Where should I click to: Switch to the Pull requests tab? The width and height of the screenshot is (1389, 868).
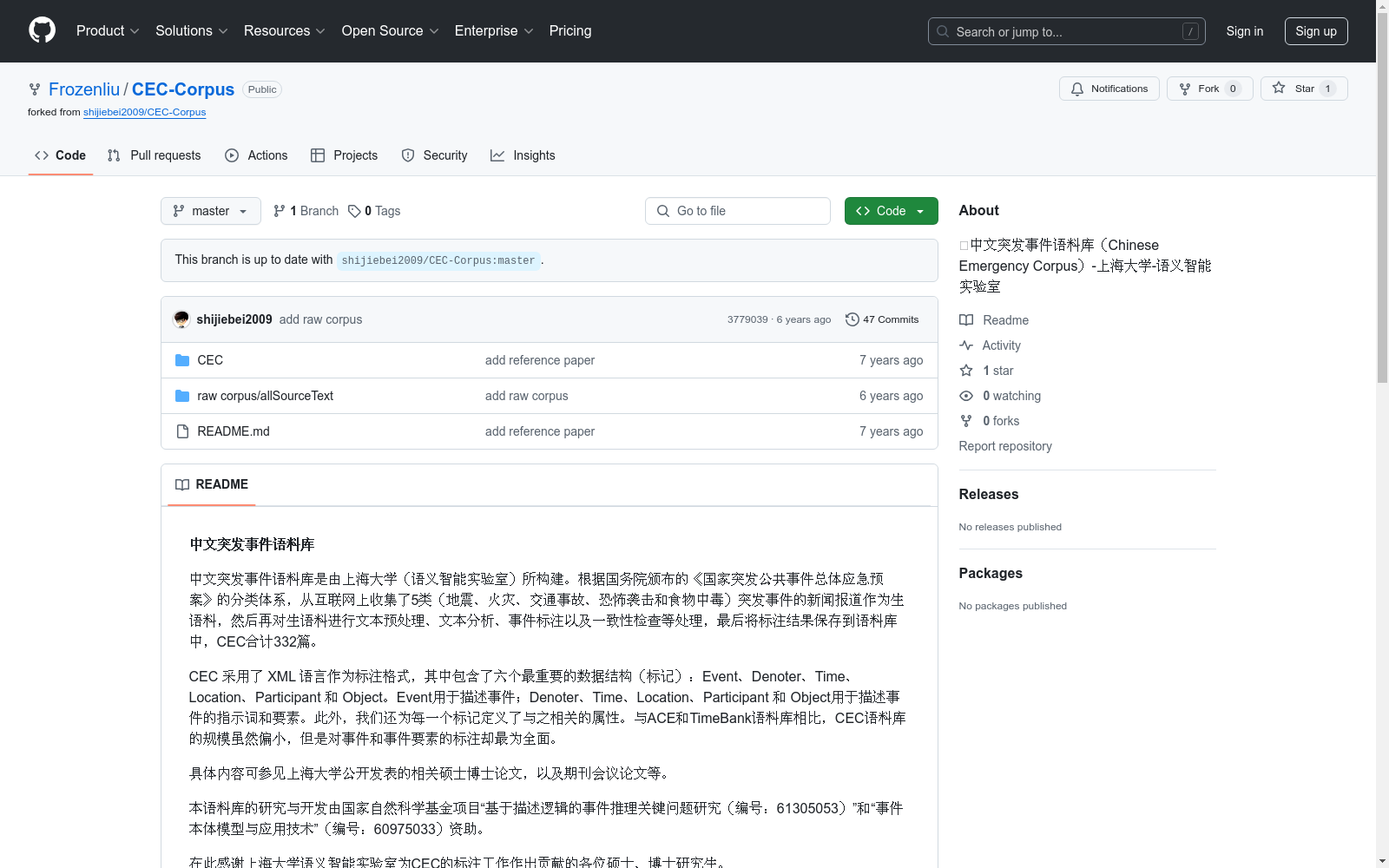click(x=154, y=155)
